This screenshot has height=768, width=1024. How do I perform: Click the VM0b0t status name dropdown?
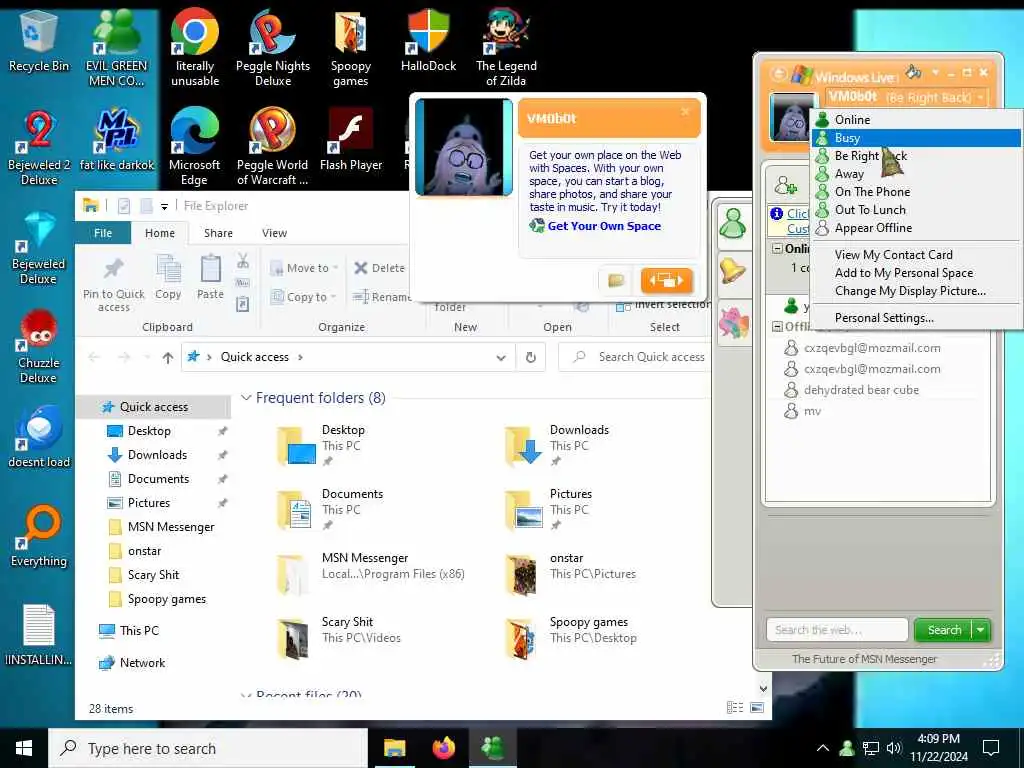pos(906,97)
